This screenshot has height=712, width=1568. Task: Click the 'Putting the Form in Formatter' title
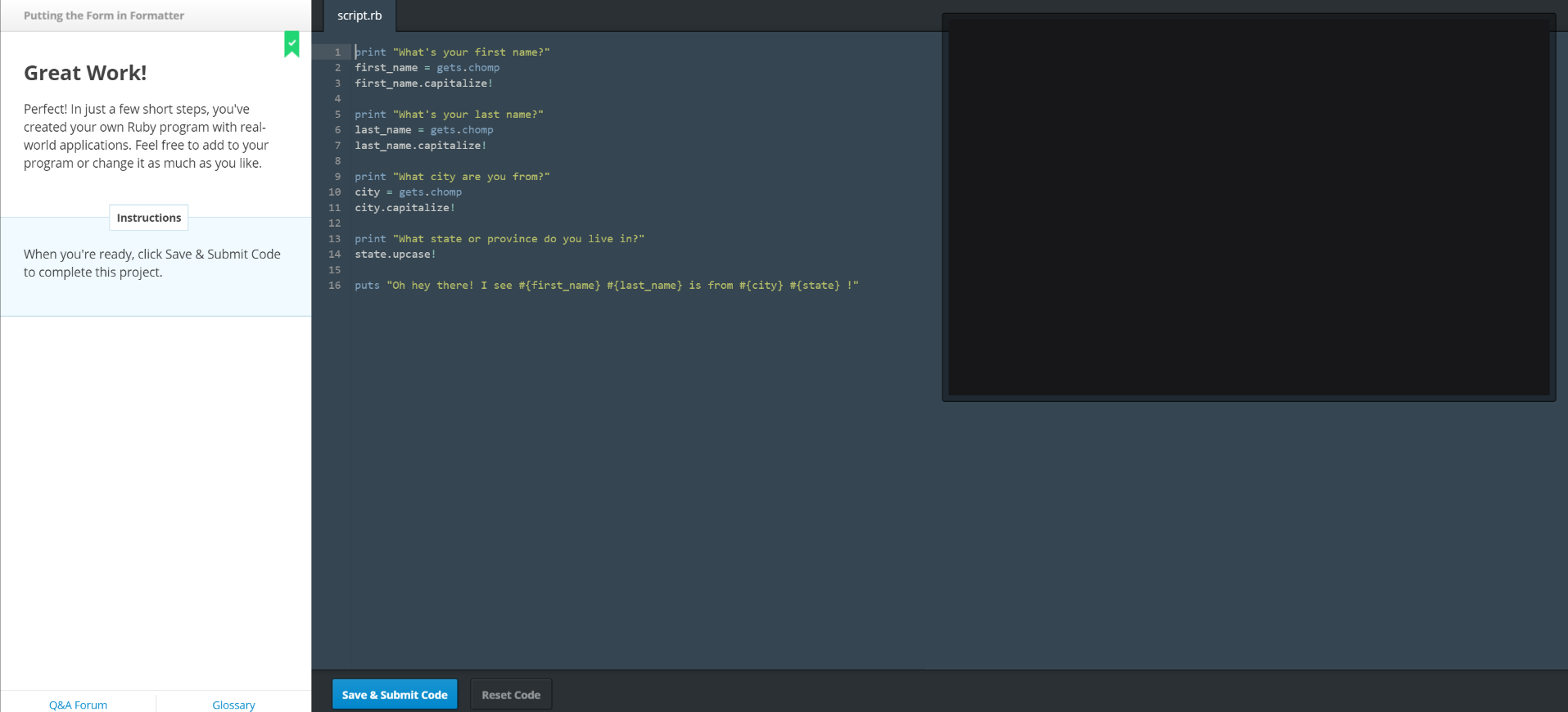tap(104, 16)
